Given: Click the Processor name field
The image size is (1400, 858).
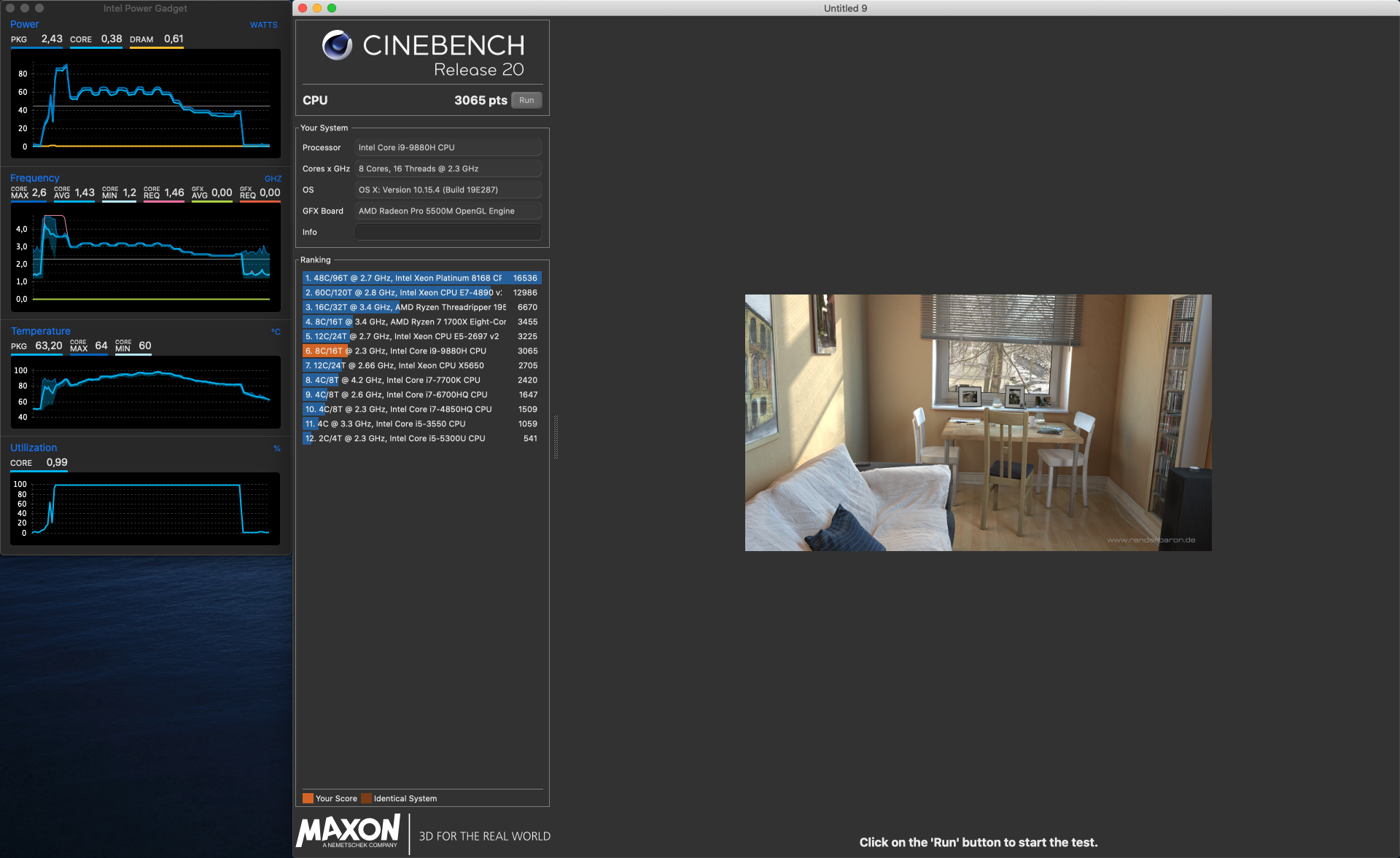Looking at the screenshot, I should pos(448,148).
